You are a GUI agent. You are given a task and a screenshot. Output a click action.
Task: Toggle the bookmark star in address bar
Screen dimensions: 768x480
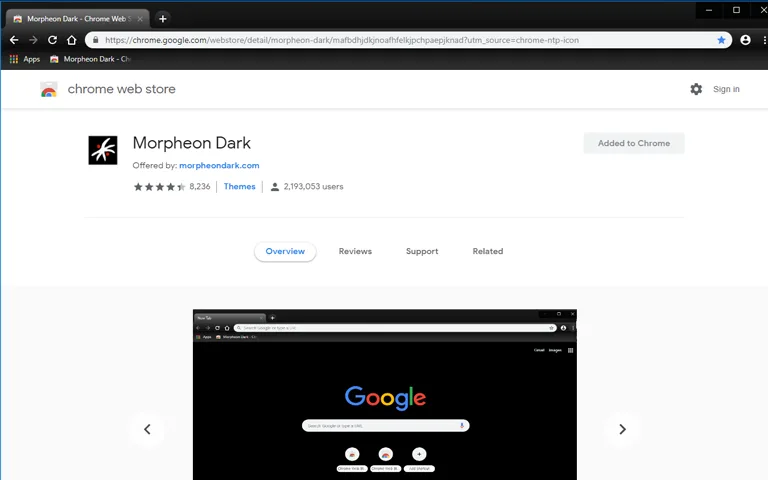pos(721,40)
